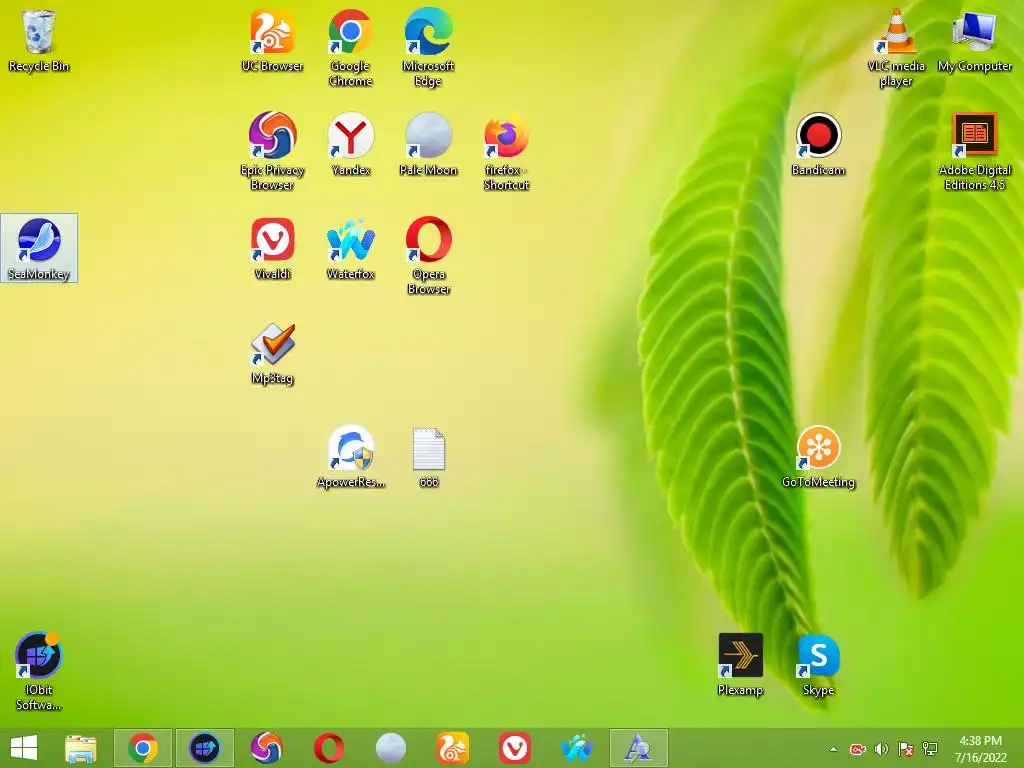Switch to Google Chrome in the taskbar

pyautogui.click(x=143, y=748)
